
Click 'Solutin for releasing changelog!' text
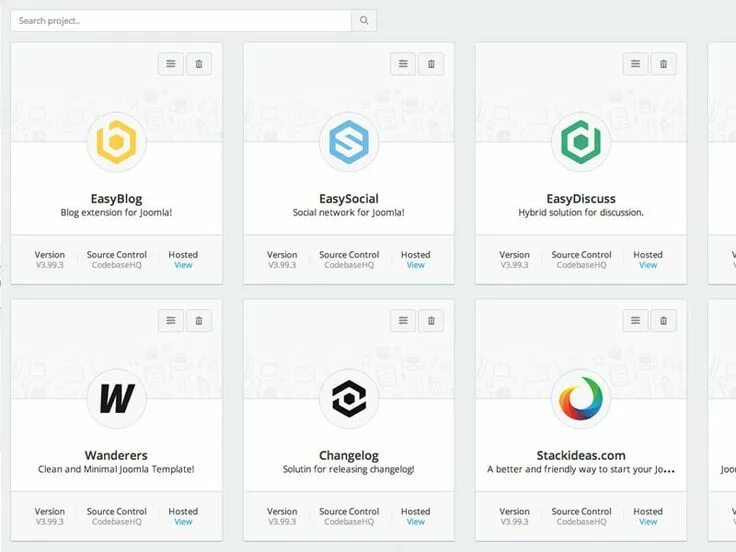point(349,469)
